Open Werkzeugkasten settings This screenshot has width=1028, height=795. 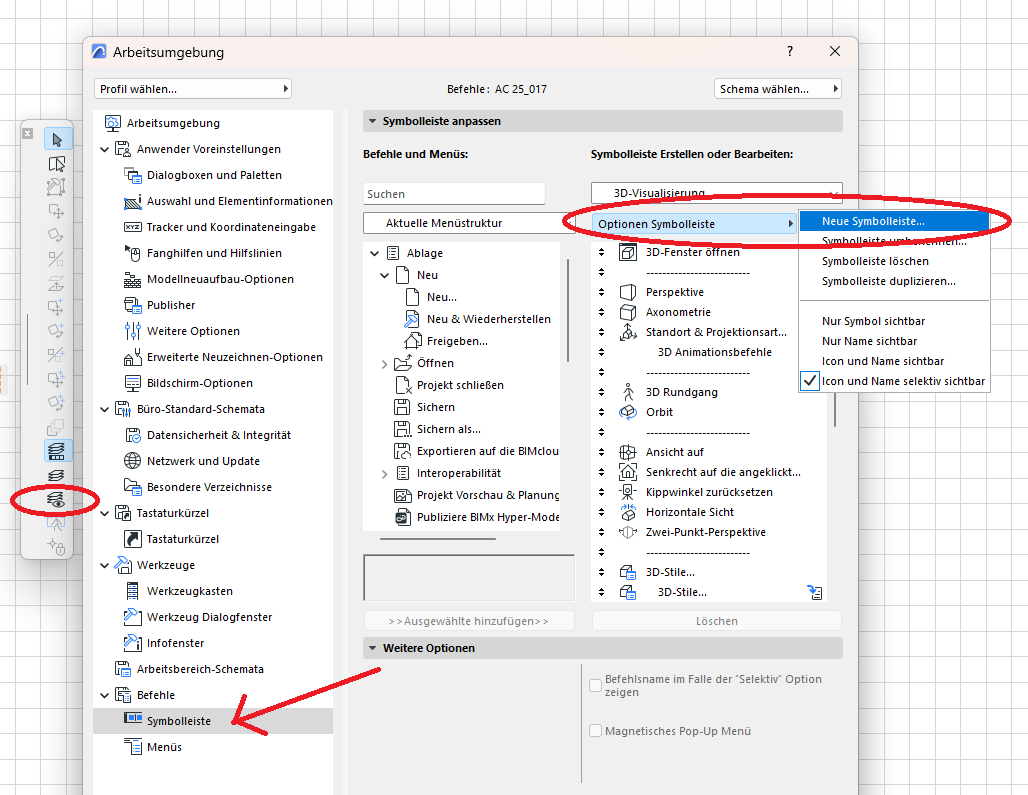(x=189, y=591)
